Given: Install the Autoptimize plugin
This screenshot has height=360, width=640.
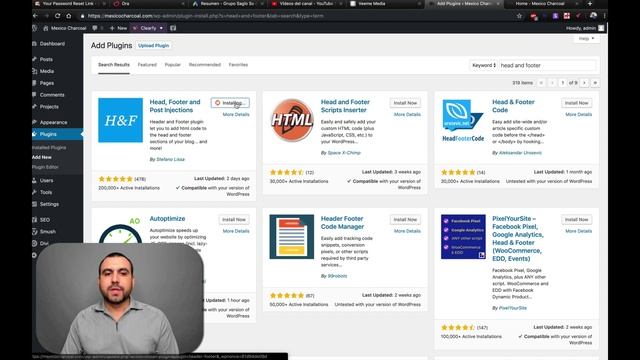Looking at the screenshot, I should click(234, 220).
